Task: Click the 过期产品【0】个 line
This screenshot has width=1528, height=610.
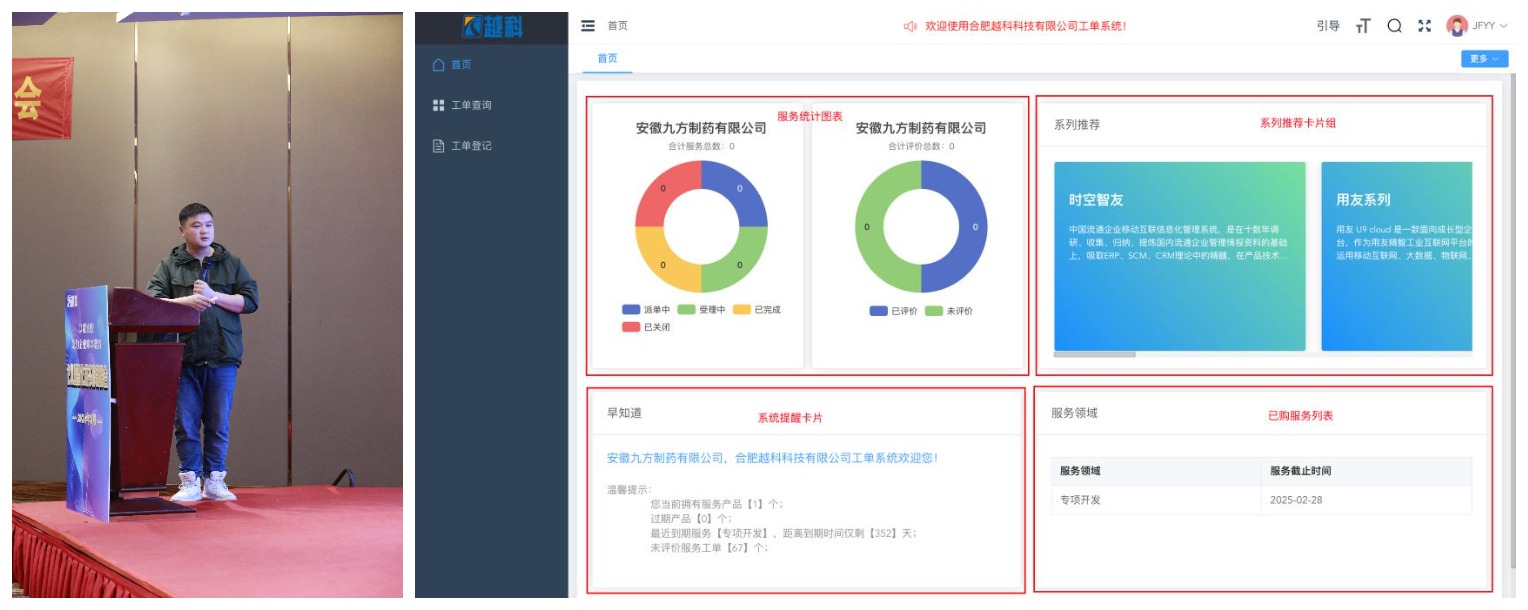Action: 690,518
